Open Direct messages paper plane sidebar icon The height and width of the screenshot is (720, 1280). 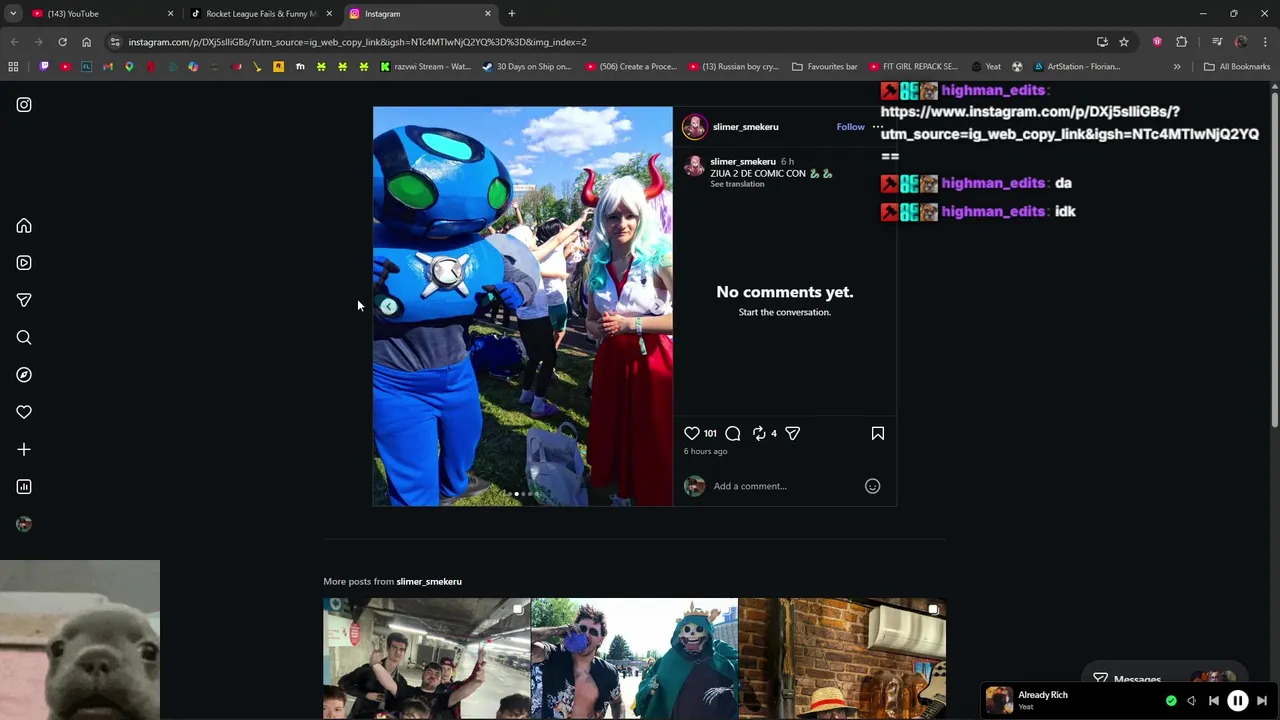click(24, 300)
